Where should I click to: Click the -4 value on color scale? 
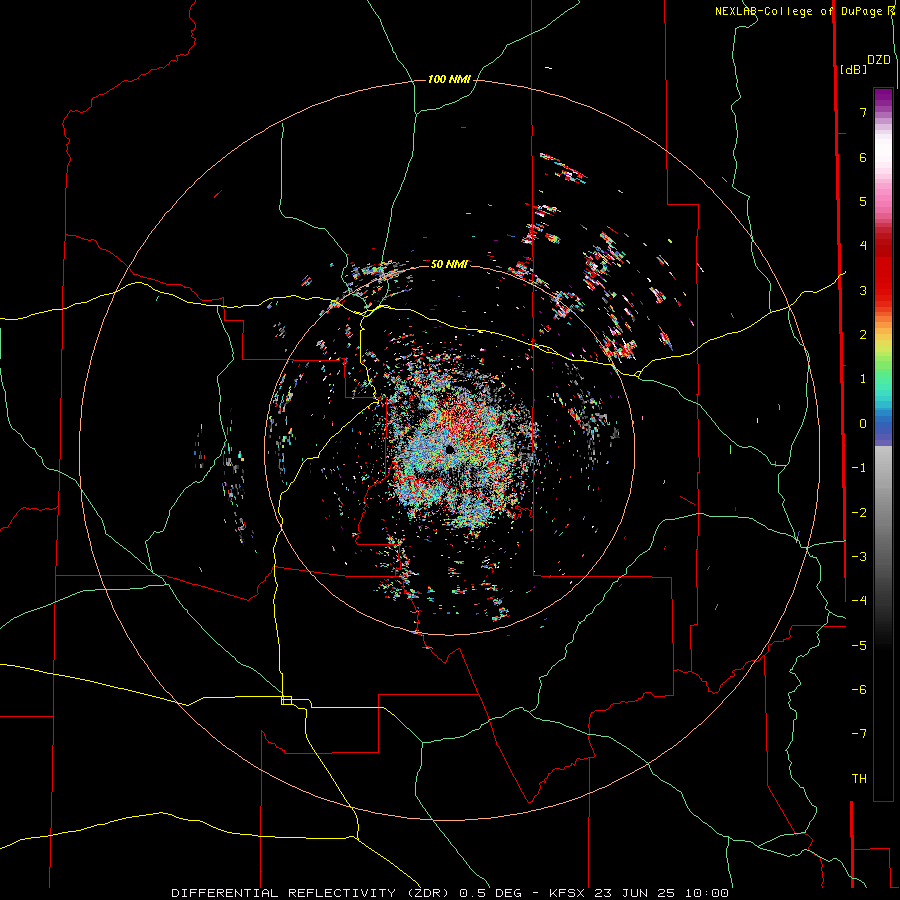[859, 601]
